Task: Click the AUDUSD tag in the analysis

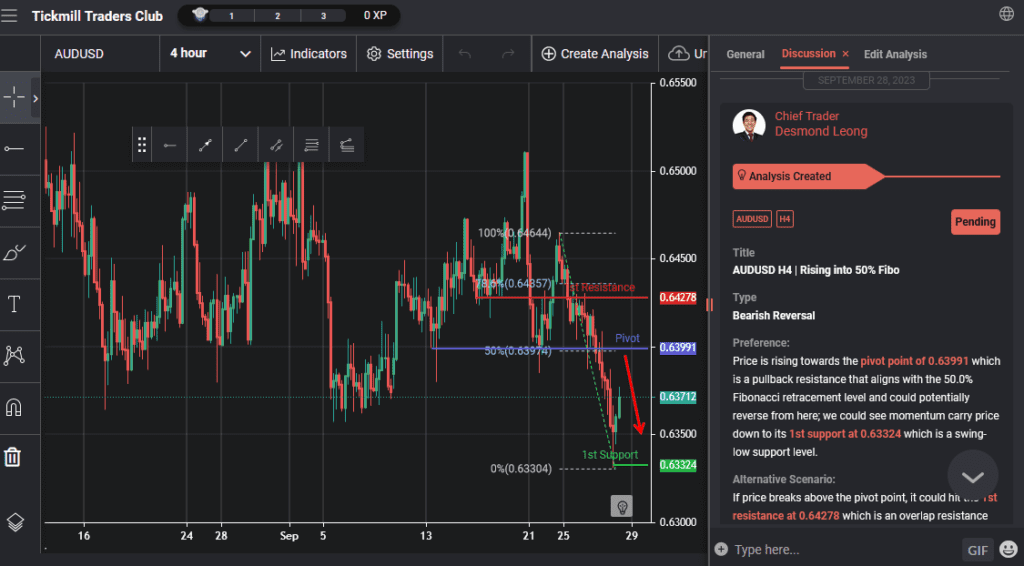Action: pyautogui.click(x=752, y=219)
